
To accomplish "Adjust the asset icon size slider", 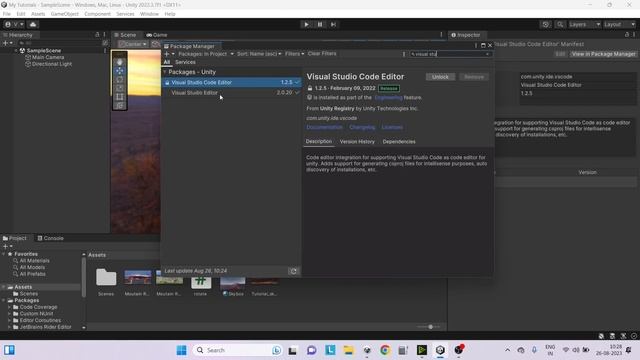I will tap(430, 327).
